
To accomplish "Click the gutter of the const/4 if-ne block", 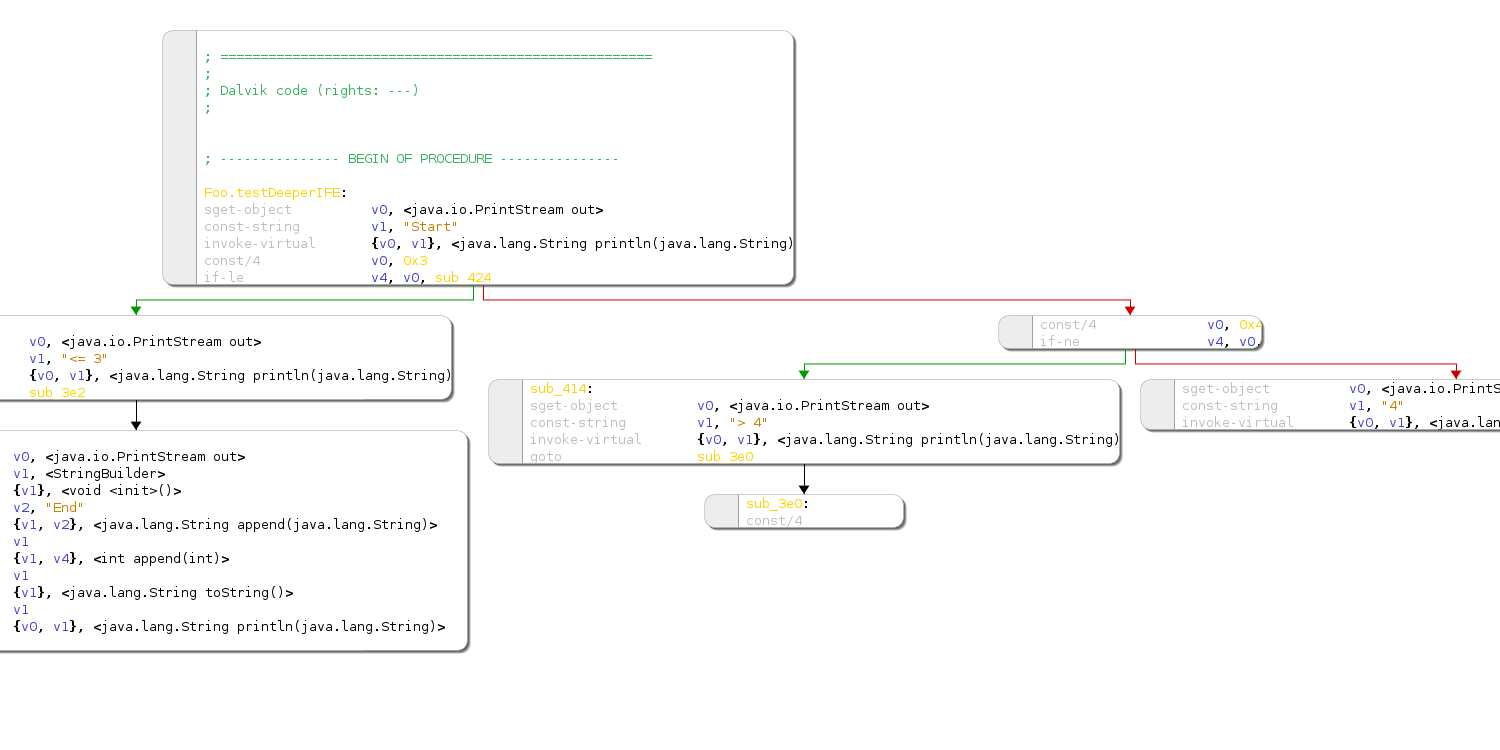I will 1015,333.
